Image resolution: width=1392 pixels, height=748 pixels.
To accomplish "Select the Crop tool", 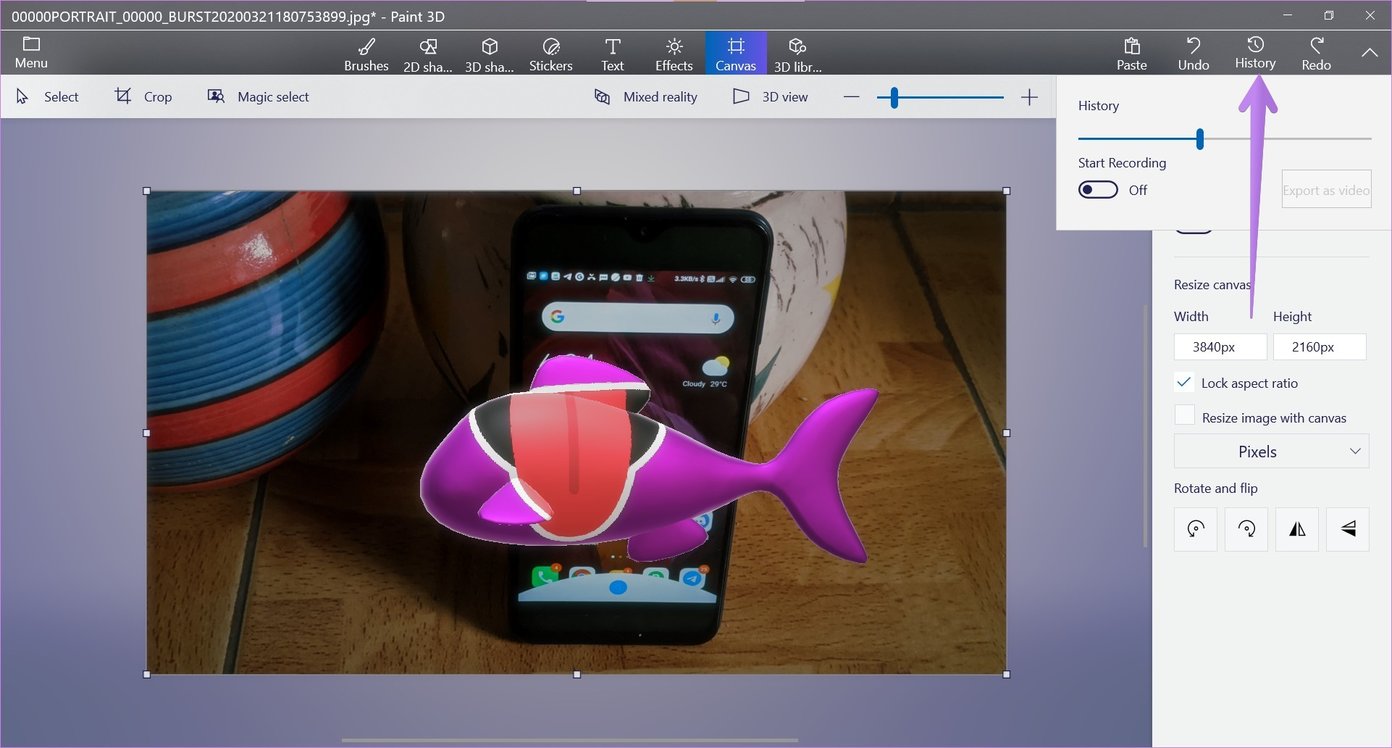I will [143, 96].
